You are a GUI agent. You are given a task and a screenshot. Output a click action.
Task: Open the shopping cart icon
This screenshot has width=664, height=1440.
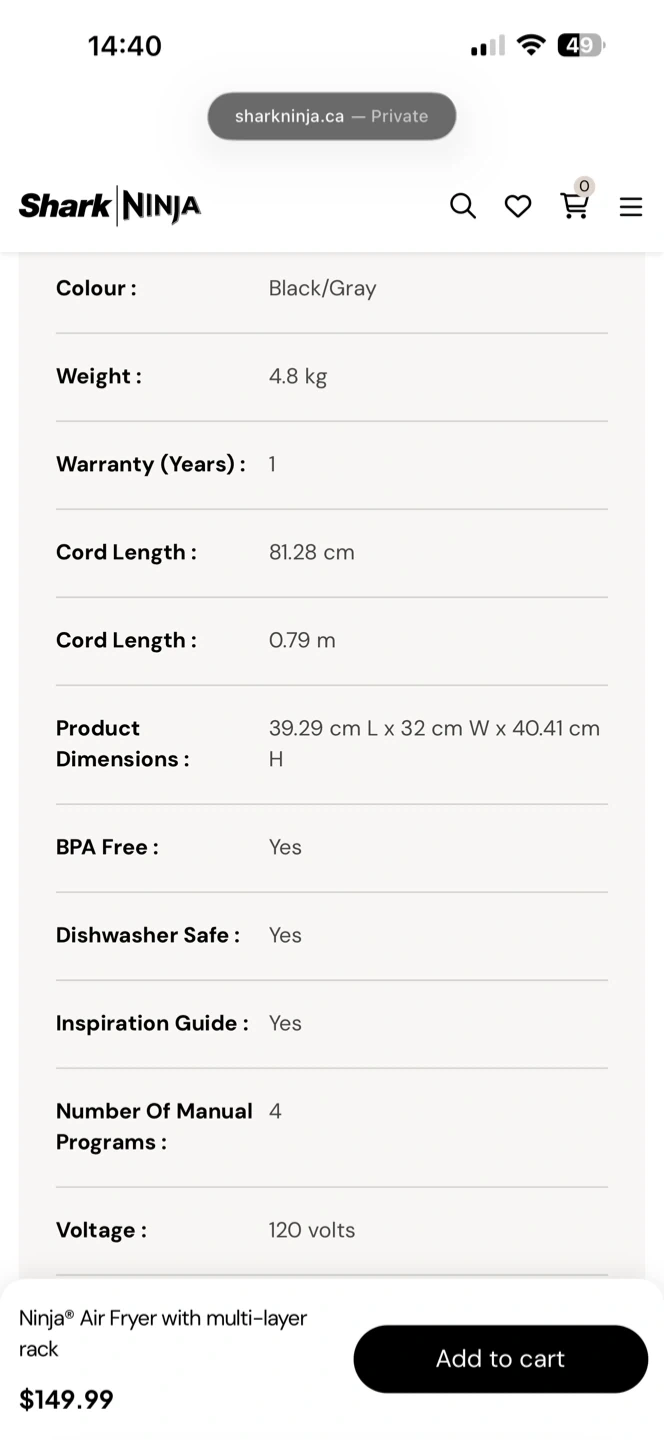[574, 206]
